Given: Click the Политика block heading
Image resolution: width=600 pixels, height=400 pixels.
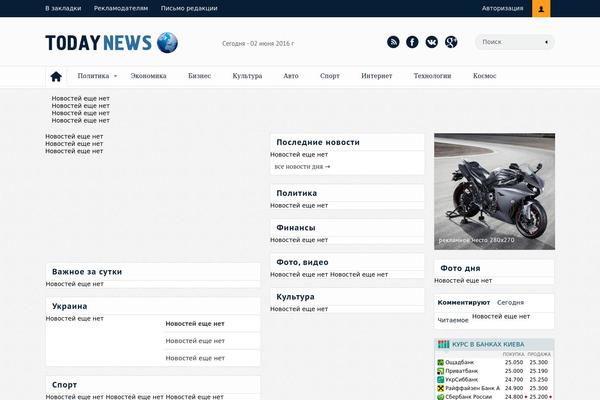Looking at the screenshot, I should pyautogui.click(x=297, y=193).
